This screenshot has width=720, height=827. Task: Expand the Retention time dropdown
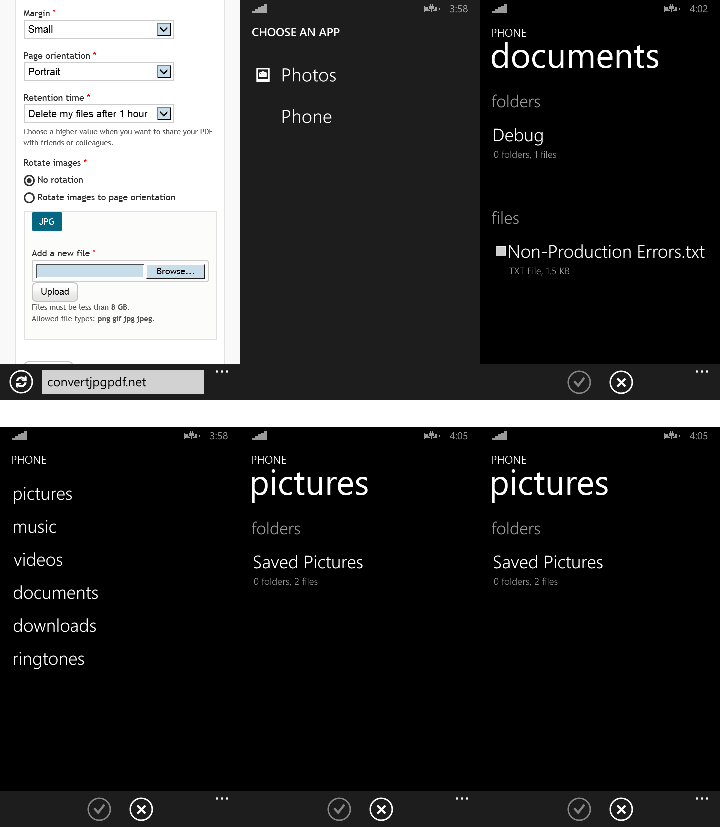tap(99, 114)
